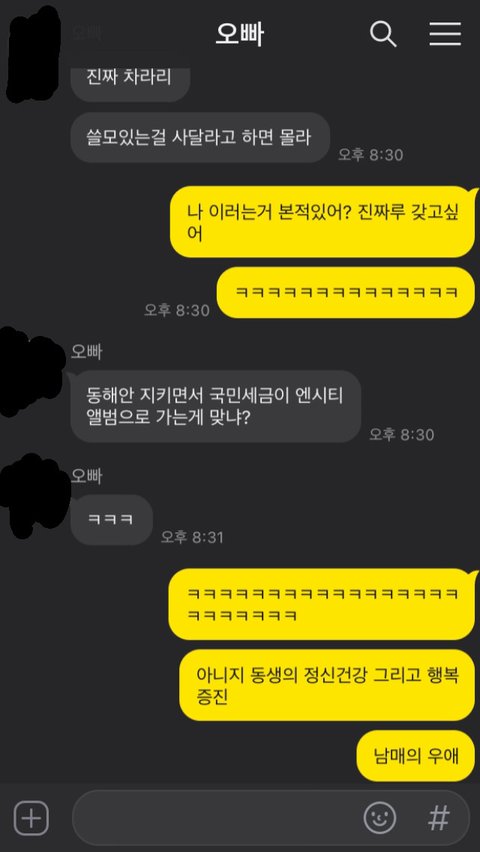Tap the yellow bubble 남매의 우애
Screen dimensions: 480x852
click(x=416, y=756)
